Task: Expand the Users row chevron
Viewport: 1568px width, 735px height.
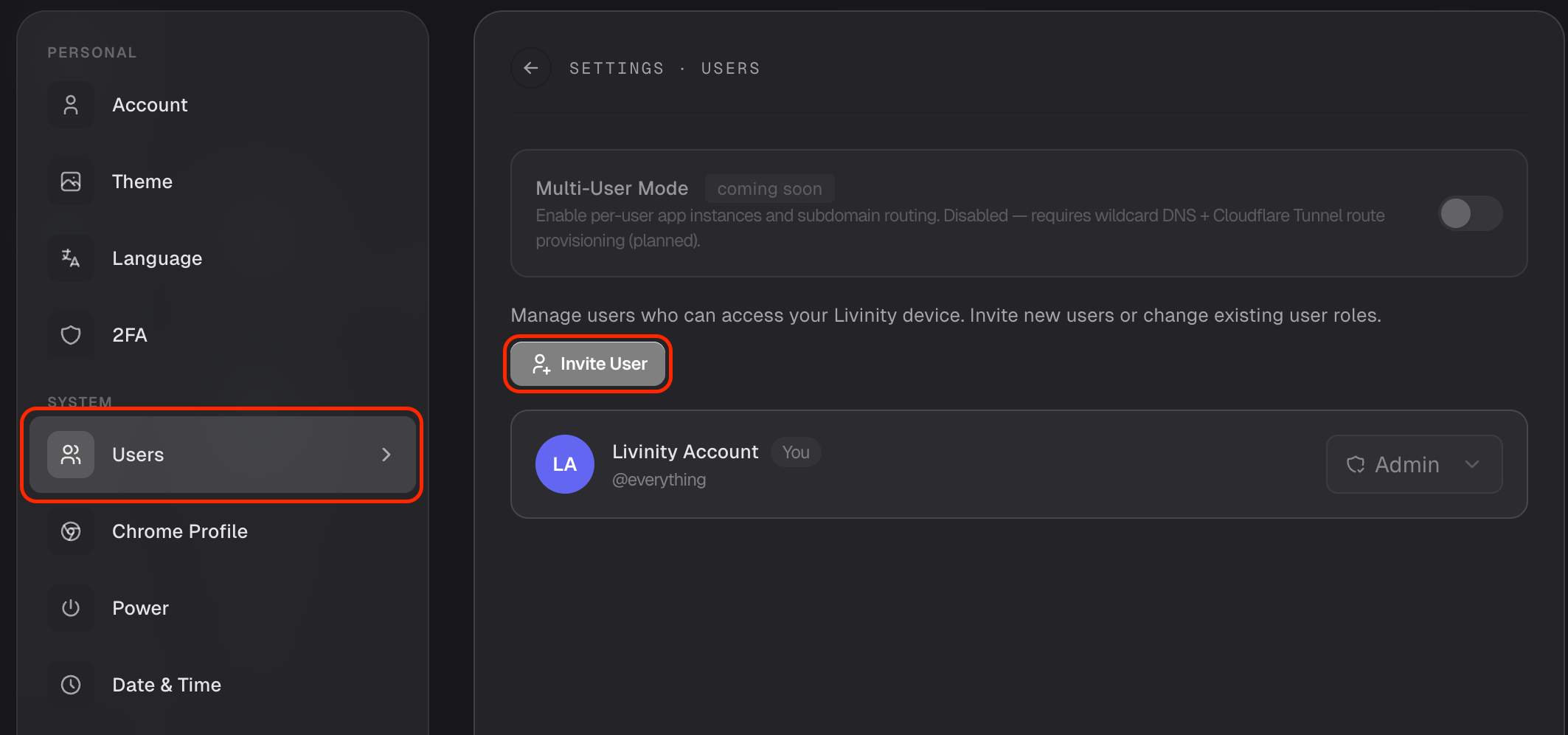Action: pyautogui.click(x=386, y=455)
